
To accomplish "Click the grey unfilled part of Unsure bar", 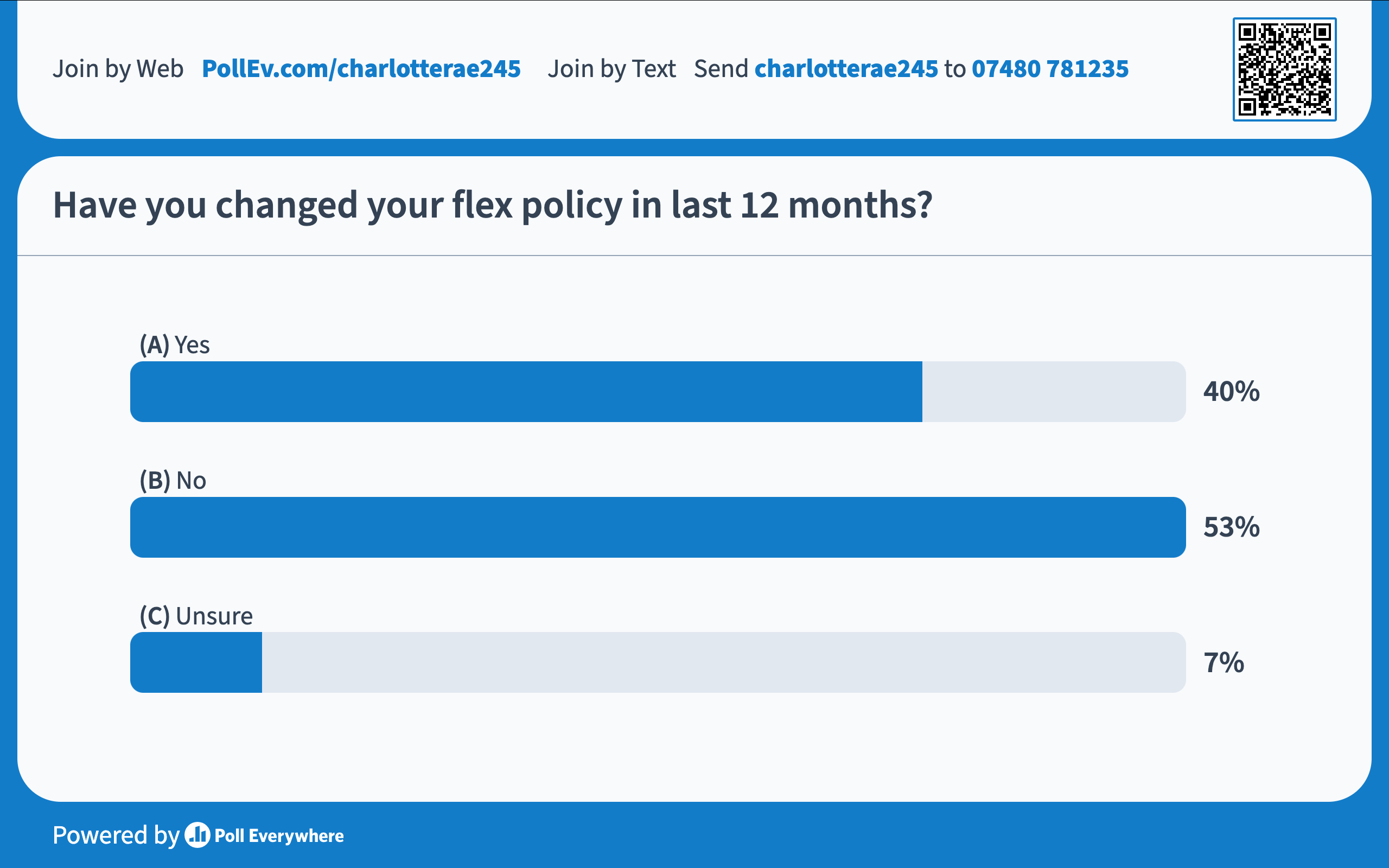I will click(723, 662).
